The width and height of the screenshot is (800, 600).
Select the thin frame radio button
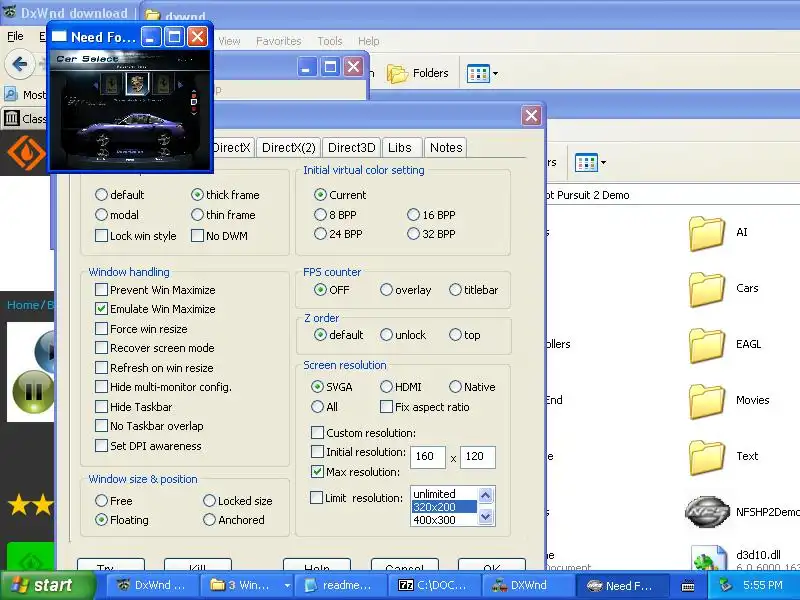pos(197,215)
